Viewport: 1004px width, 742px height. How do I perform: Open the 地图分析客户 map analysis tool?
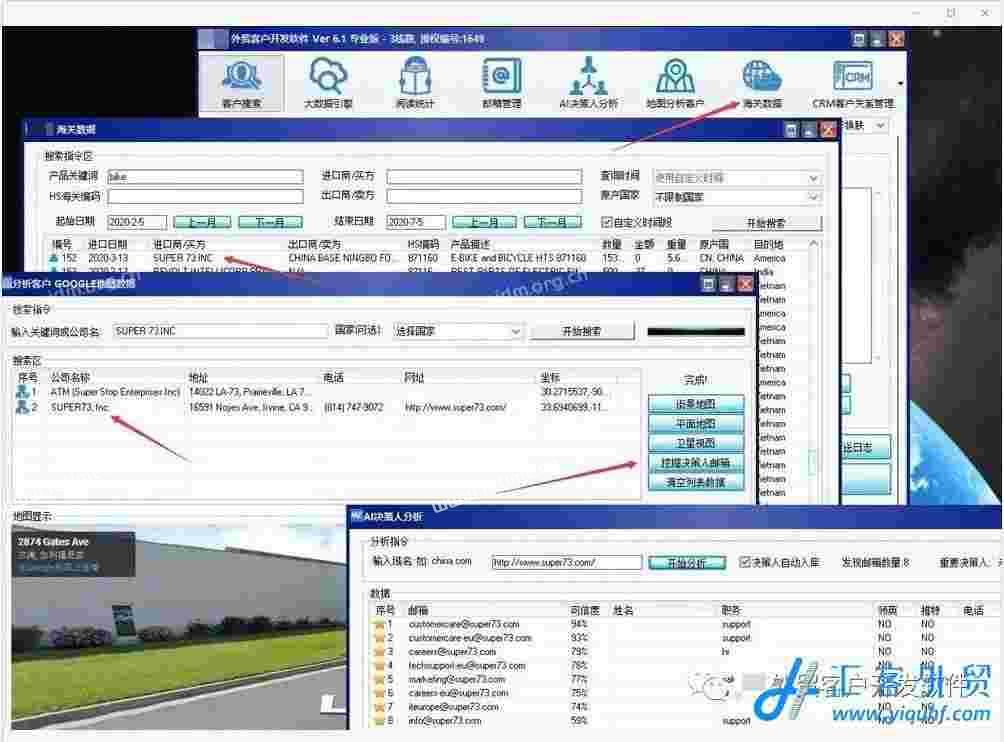[675, 83]
